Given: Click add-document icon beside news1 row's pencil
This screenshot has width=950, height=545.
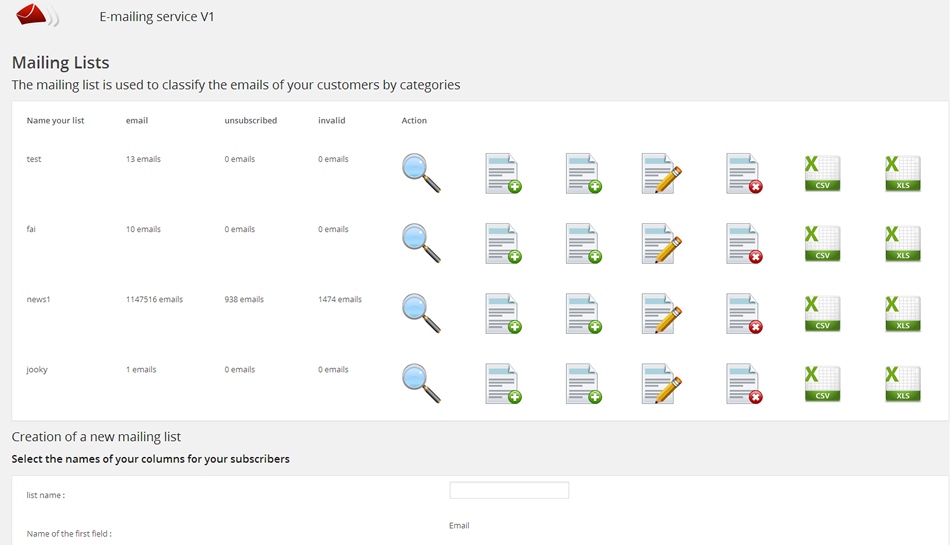Looking at the screenshot, I should click(x=583, y=314).
